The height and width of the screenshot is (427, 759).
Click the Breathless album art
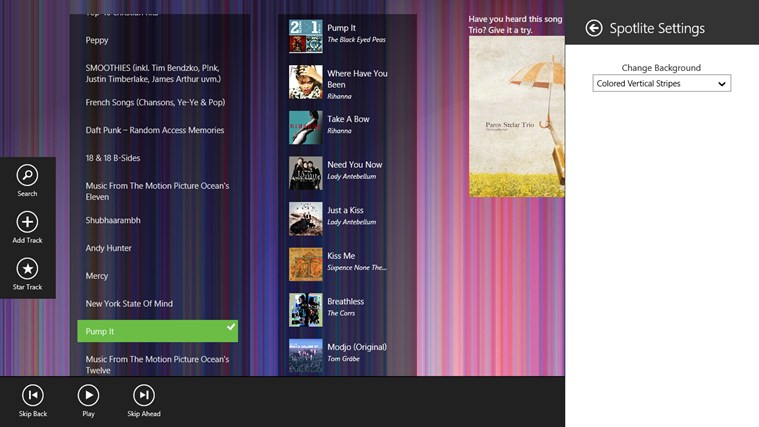(305, 309)
